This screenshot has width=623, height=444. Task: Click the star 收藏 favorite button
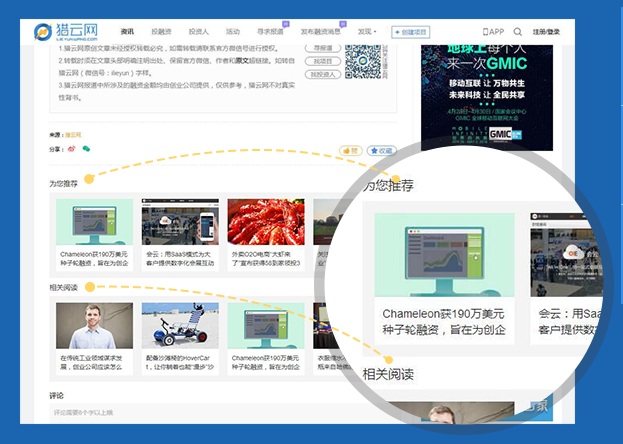(380, 150)
